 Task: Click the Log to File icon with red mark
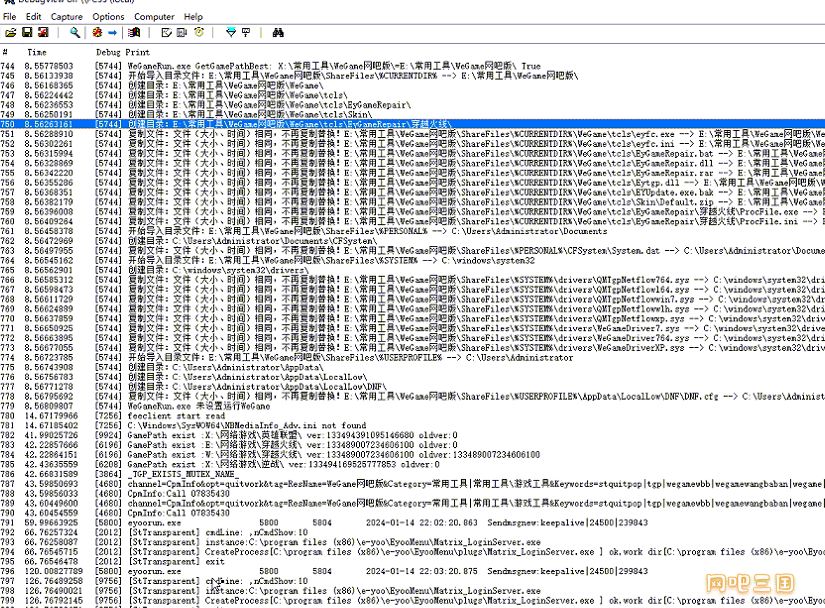[43, 33]
